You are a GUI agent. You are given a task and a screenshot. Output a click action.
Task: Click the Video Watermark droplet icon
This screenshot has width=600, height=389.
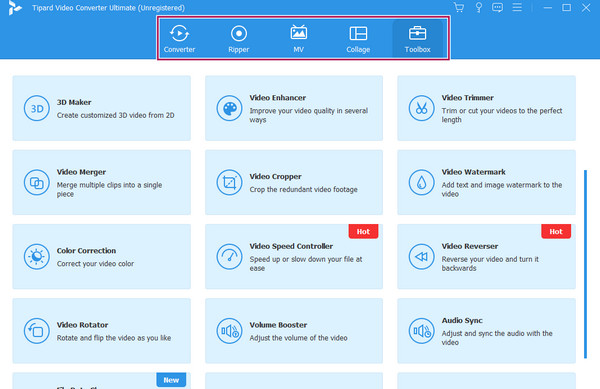[x=421, y=182]
